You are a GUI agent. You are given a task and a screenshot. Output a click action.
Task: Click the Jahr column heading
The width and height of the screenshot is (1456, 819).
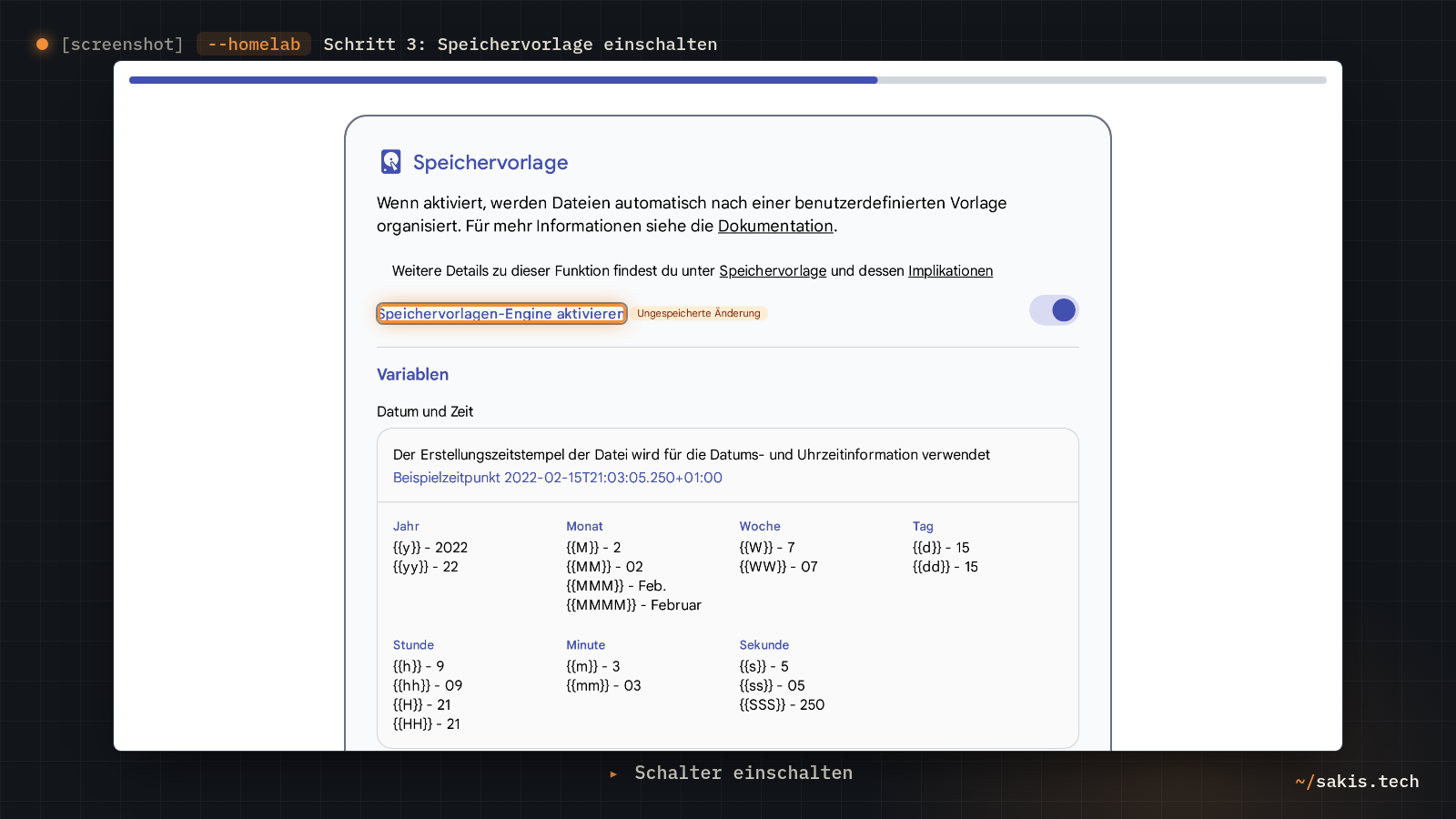pyautogui.click(x=406, y=526)
